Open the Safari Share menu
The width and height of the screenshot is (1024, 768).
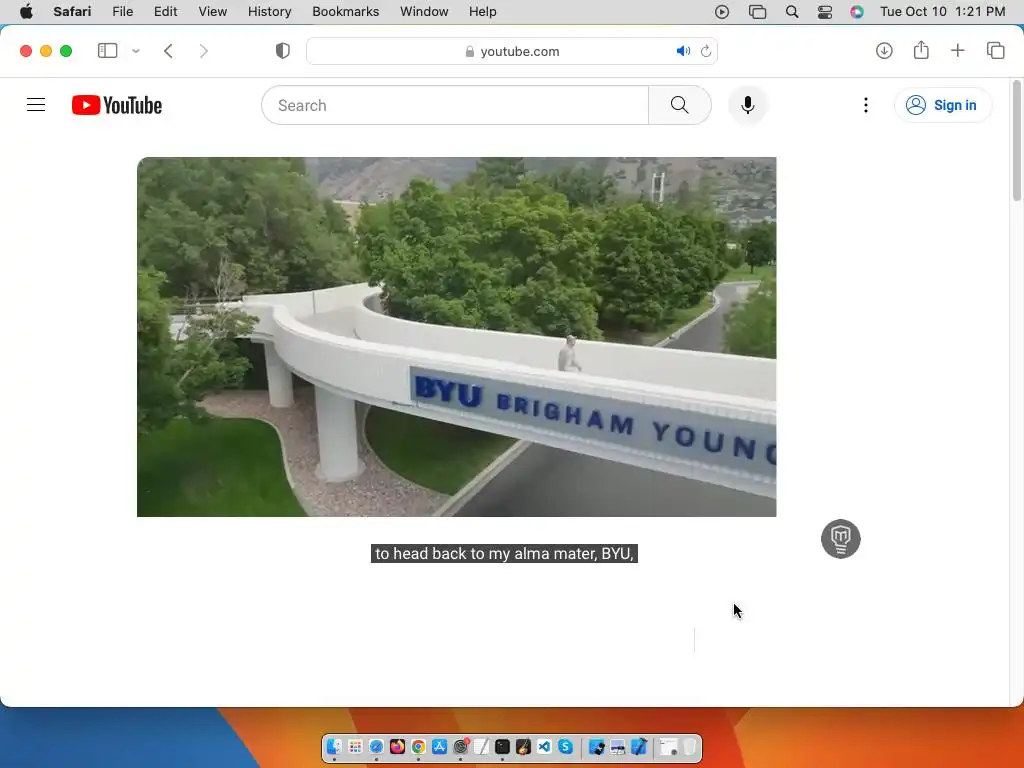tap(921, 50)
